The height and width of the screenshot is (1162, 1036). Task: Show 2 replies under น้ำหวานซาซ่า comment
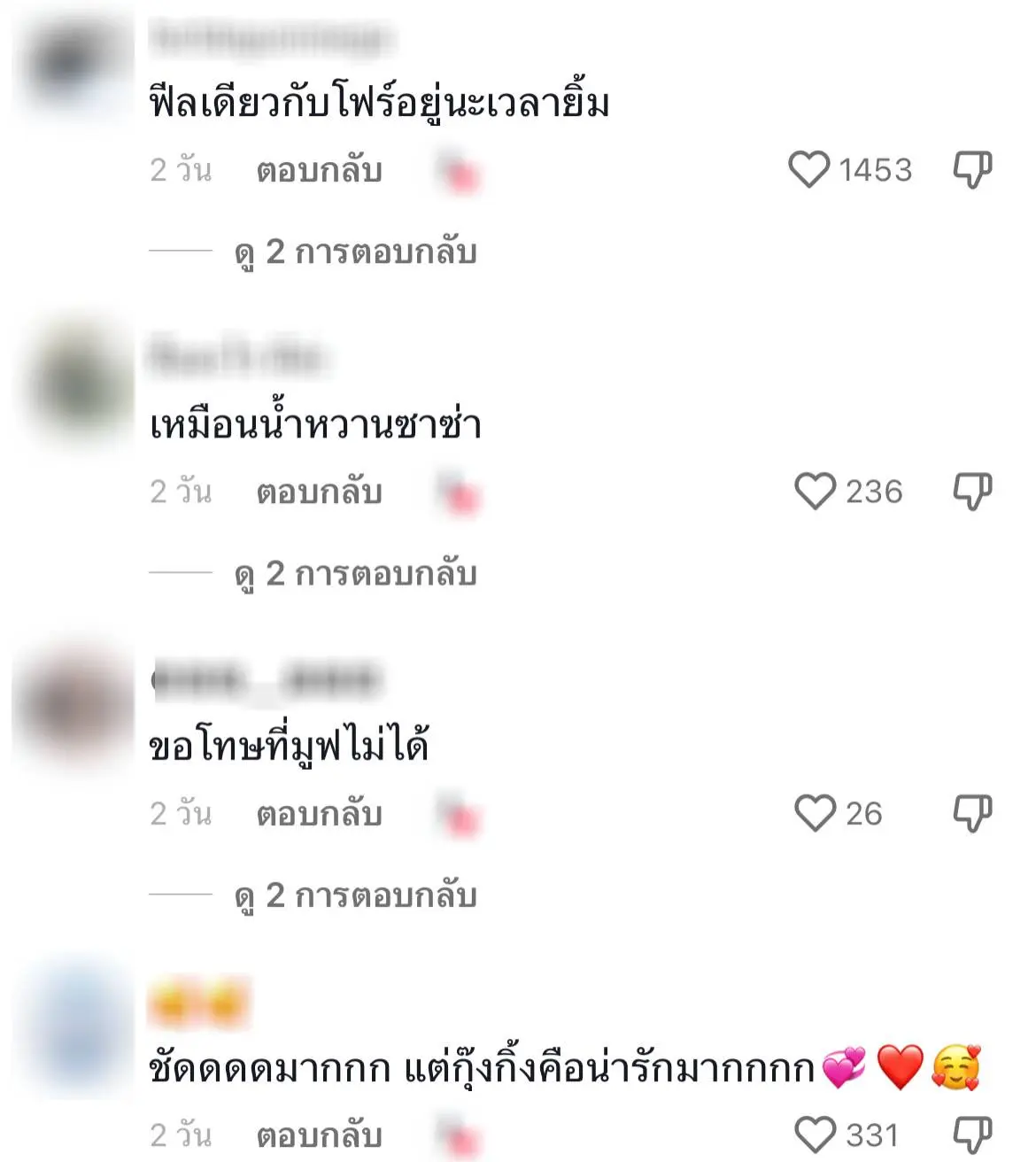click(356, 574)
